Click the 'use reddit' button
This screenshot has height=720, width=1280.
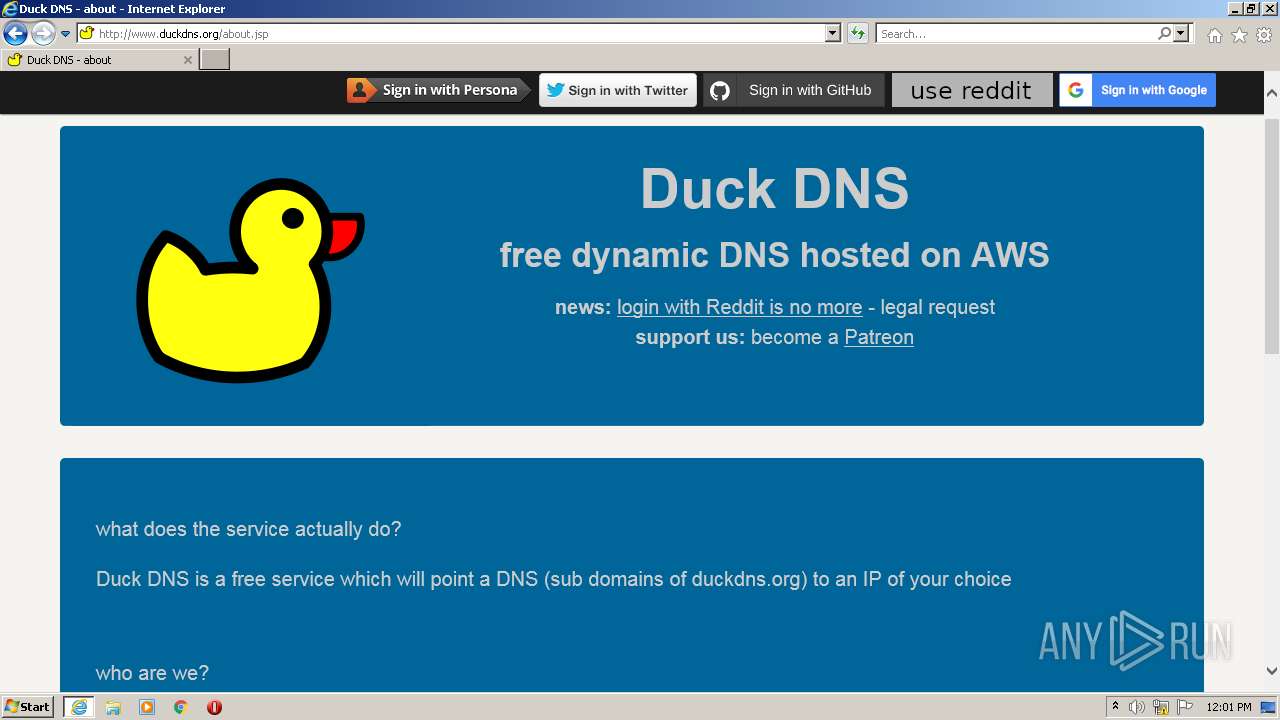click(972, 90)
